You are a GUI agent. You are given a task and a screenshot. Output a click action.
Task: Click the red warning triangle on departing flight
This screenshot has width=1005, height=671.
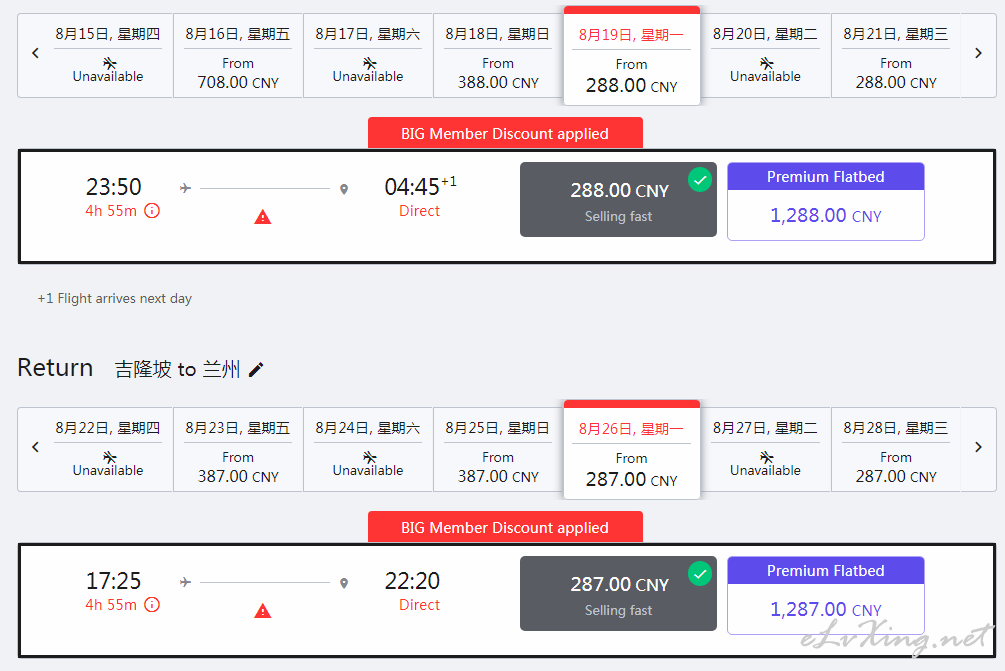[263, 217]
